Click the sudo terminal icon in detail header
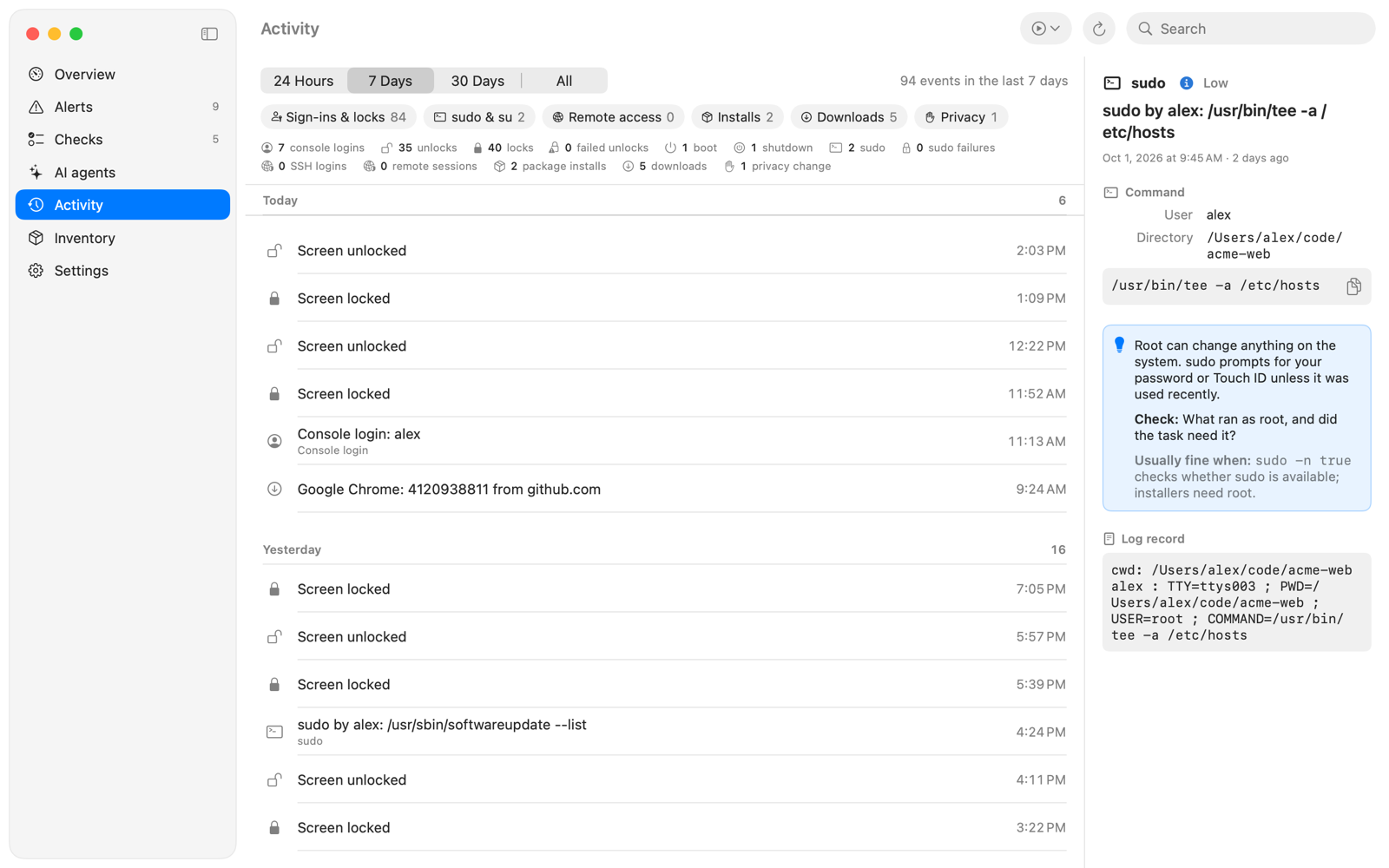The height and width of the screenshot is (868, 1389). click(x=1112, y=83)
